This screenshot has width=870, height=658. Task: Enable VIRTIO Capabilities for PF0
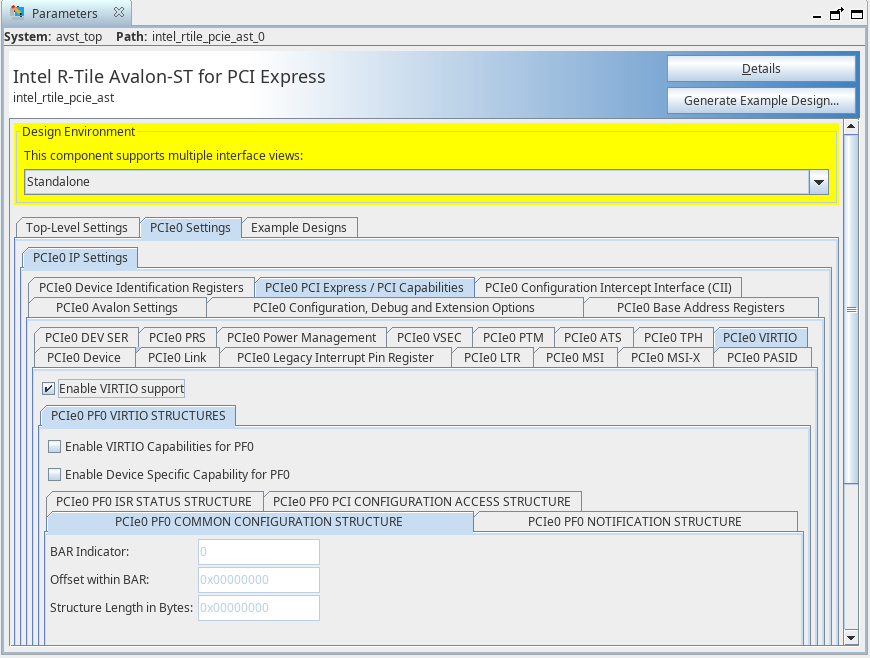click(54, 447)
